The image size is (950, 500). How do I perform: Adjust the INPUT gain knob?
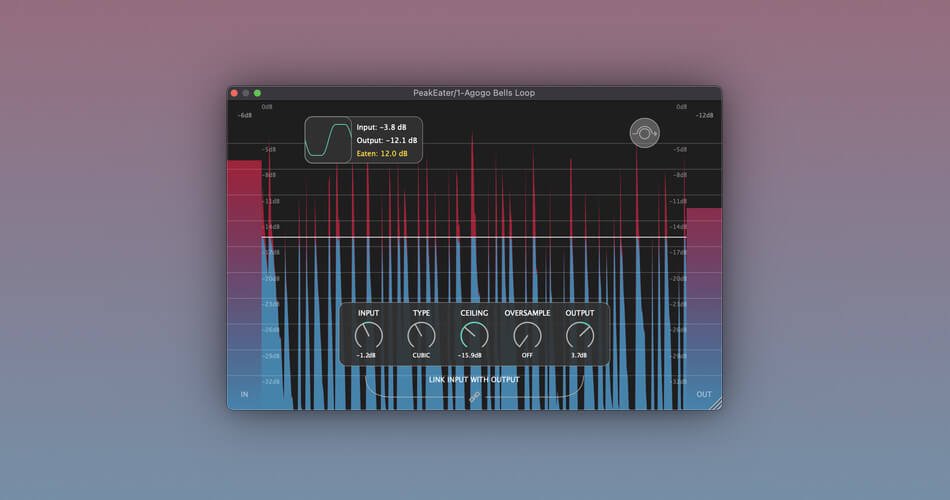pyautogui.click(x=368, y=335)
